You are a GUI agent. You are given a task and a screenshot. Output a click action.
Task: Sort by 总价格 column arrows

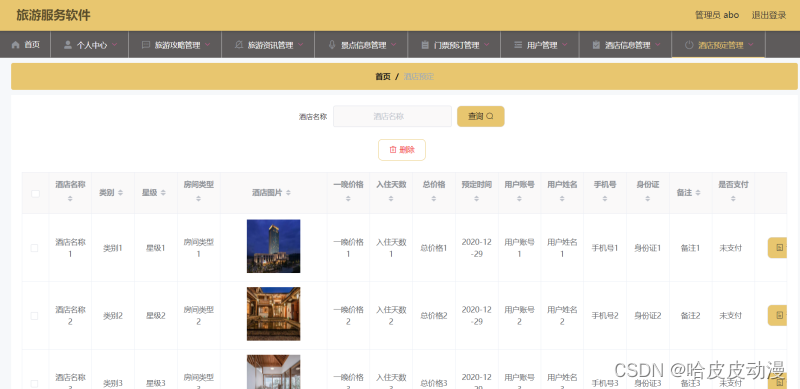coord(434,199)
